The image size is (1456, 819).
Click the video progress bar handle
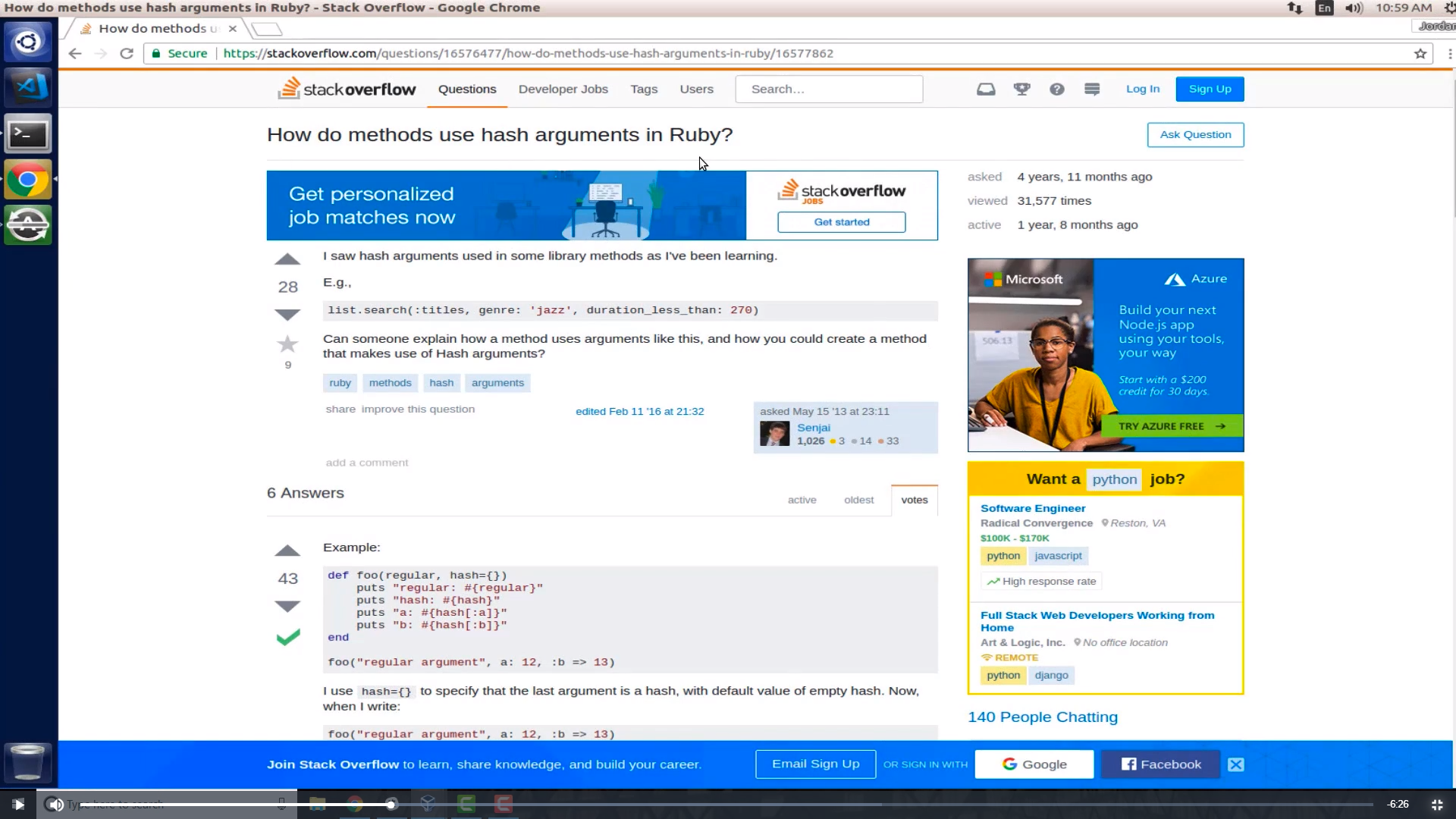pyautogui.click(x=391, y=804)
